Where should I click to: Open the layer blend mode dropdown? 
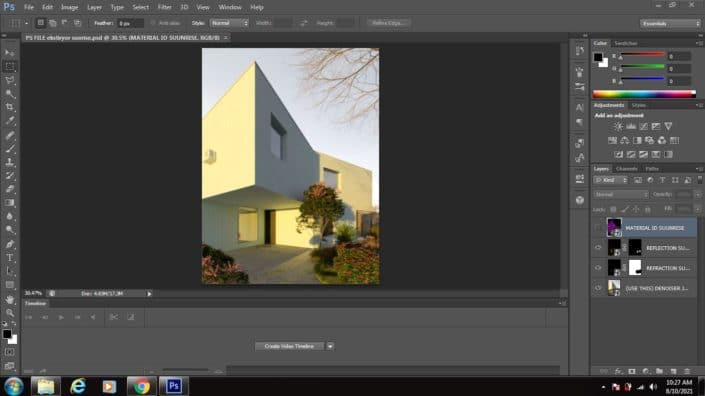[x=621, y=195]
